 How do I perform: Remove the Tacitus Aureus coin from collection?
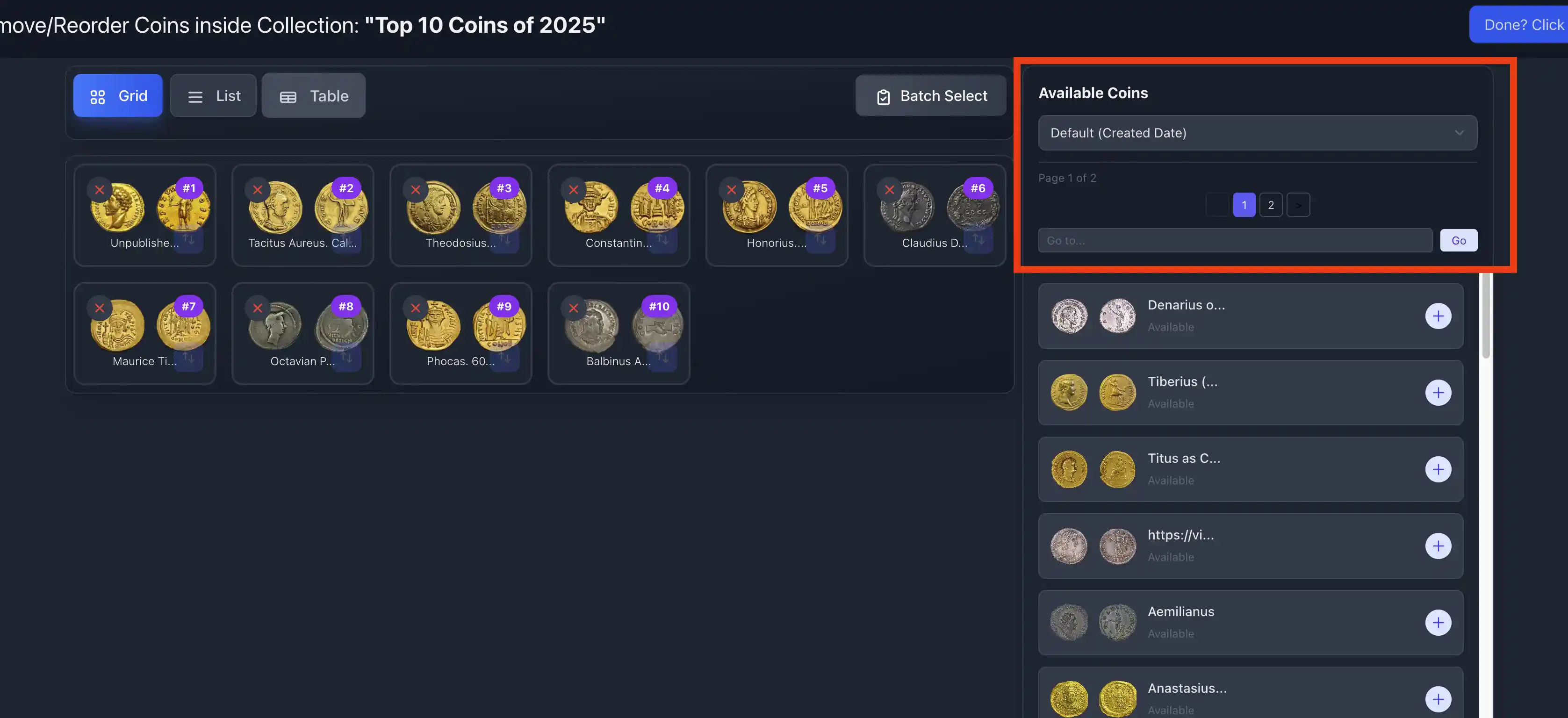tap(258, 190)
